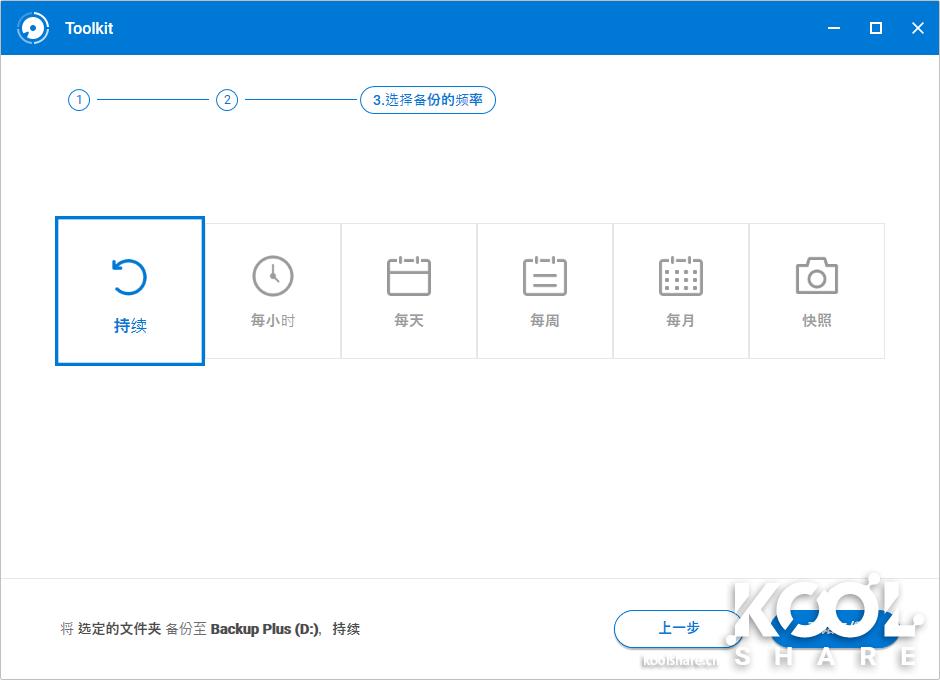
Task: Click the 每小时 label text
Action: click(x=273, y=321)
